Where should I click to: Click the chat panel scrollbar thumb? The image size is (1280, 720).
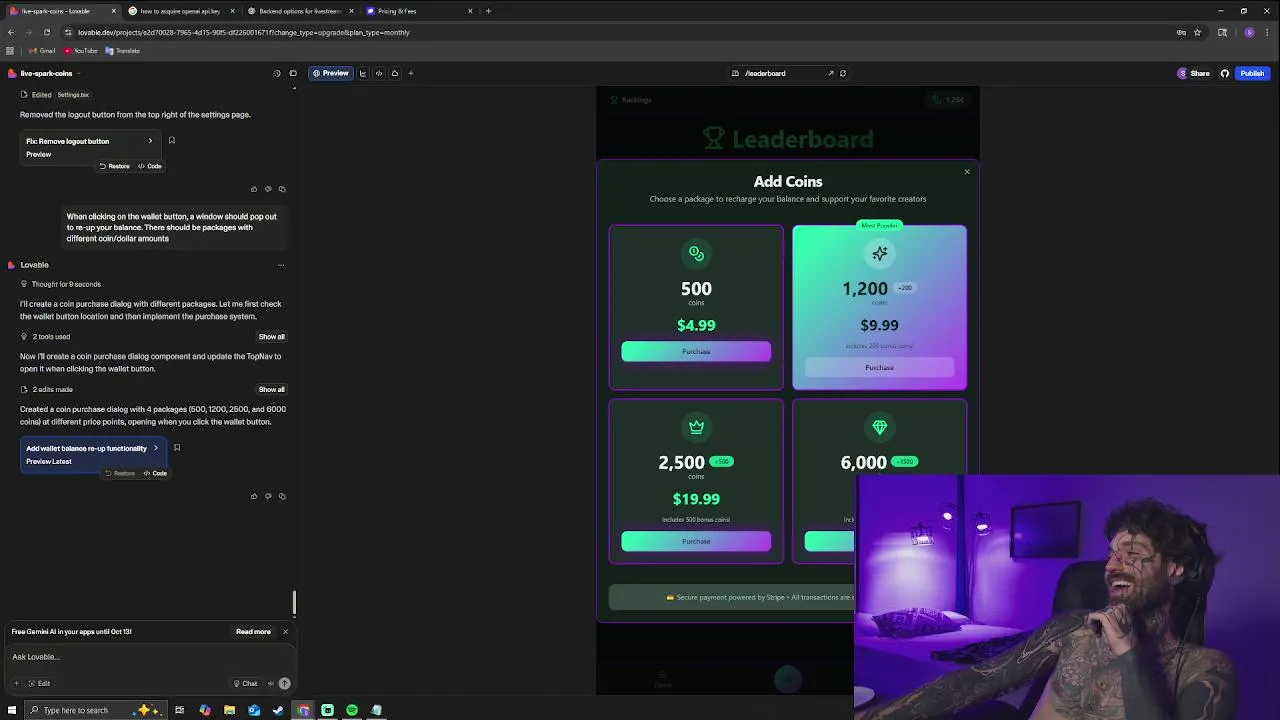[294, 603]
